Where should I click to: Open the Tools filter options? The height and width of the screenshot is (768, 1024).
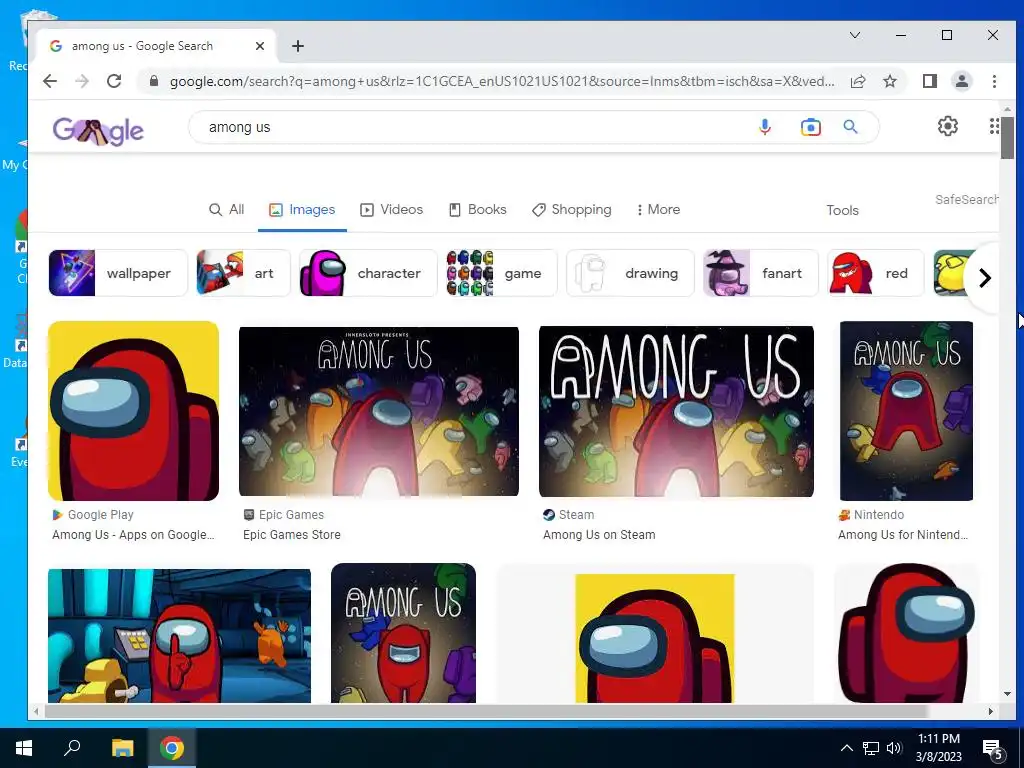pyautogui.click(x=842, y=210)
